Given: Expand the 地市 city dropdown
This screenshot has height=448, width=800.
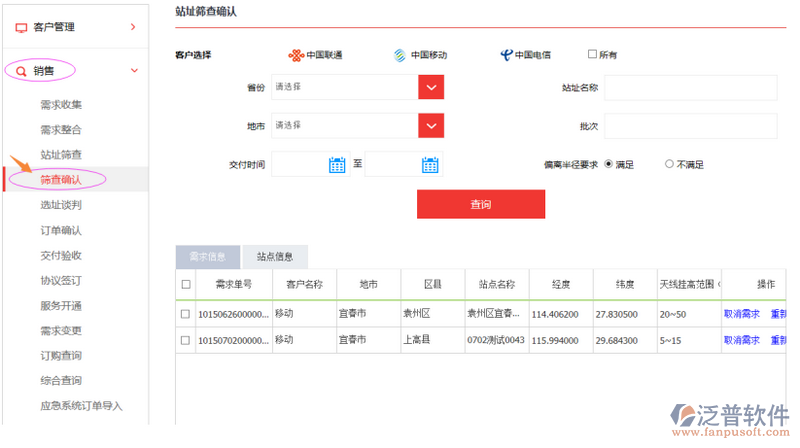Looking at the screenshot, I should click(x=430, y=126).
